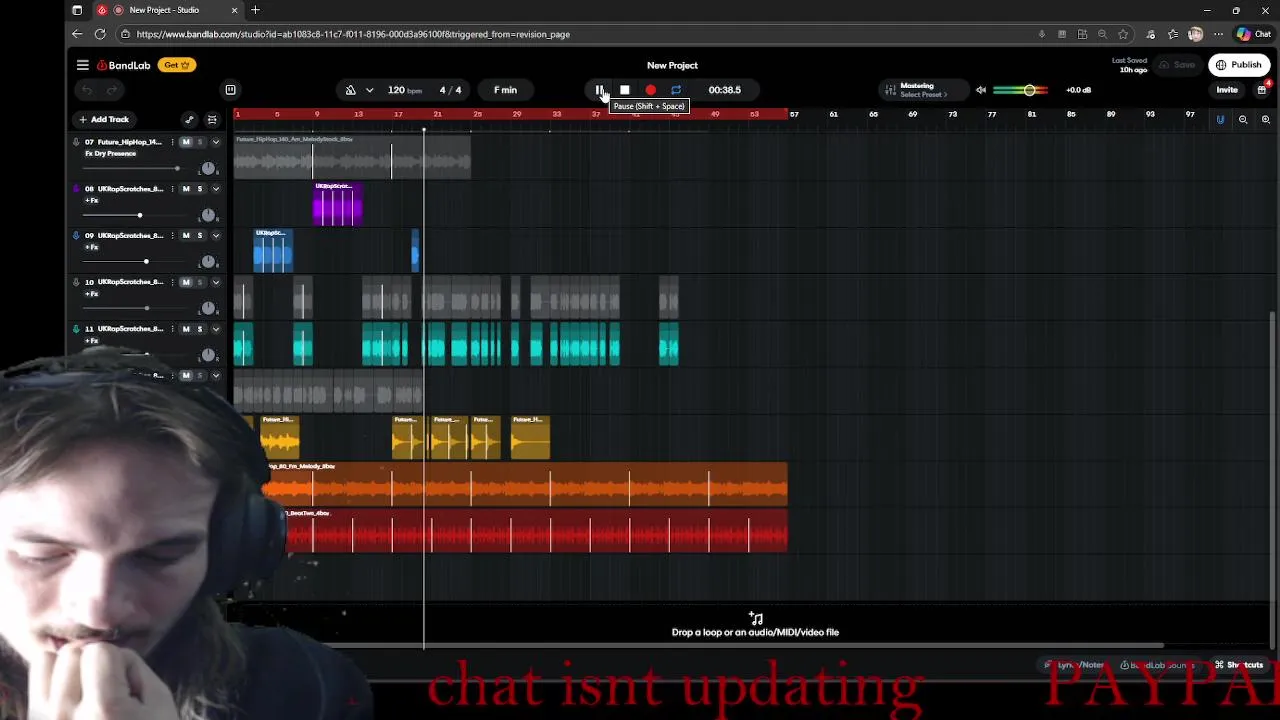This screenshot has width=1280, height=720.
Task: Click the teal mic icon of track 11
Action: [x=76, y=329]
